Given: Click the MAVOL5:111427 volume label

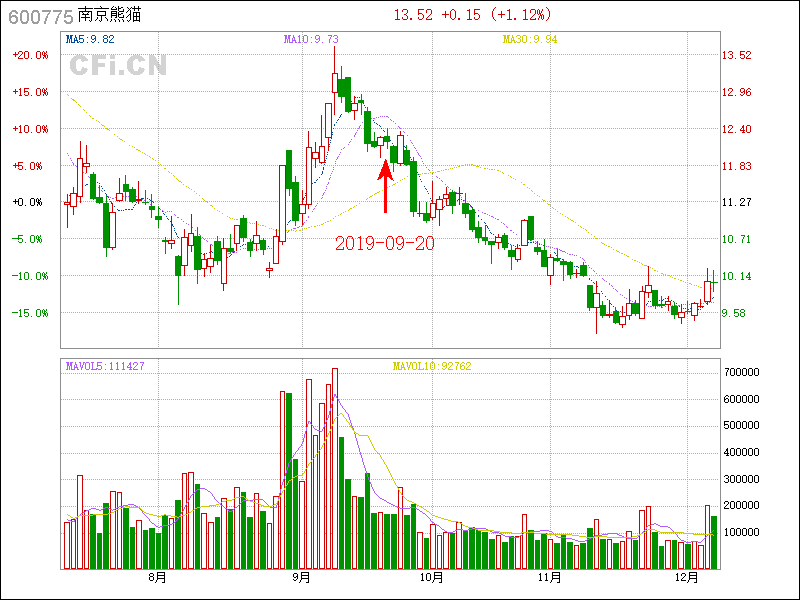Looking at the screenshot, I should (105, 366).
